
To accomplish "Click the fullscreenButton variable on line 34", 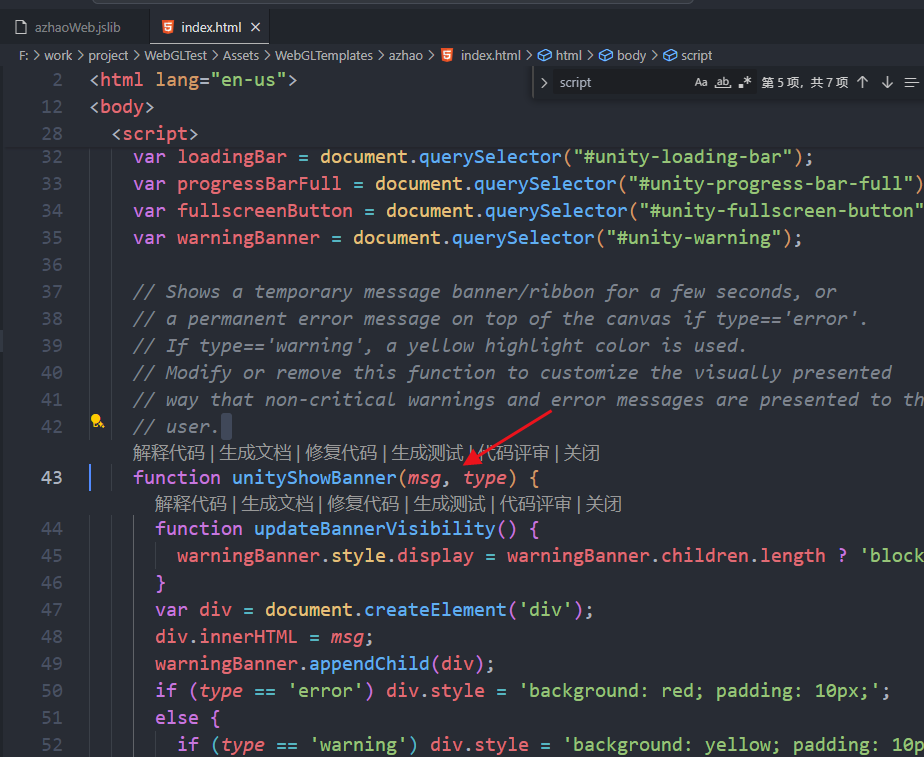I will pyautogui.click(x=265, y=211).
